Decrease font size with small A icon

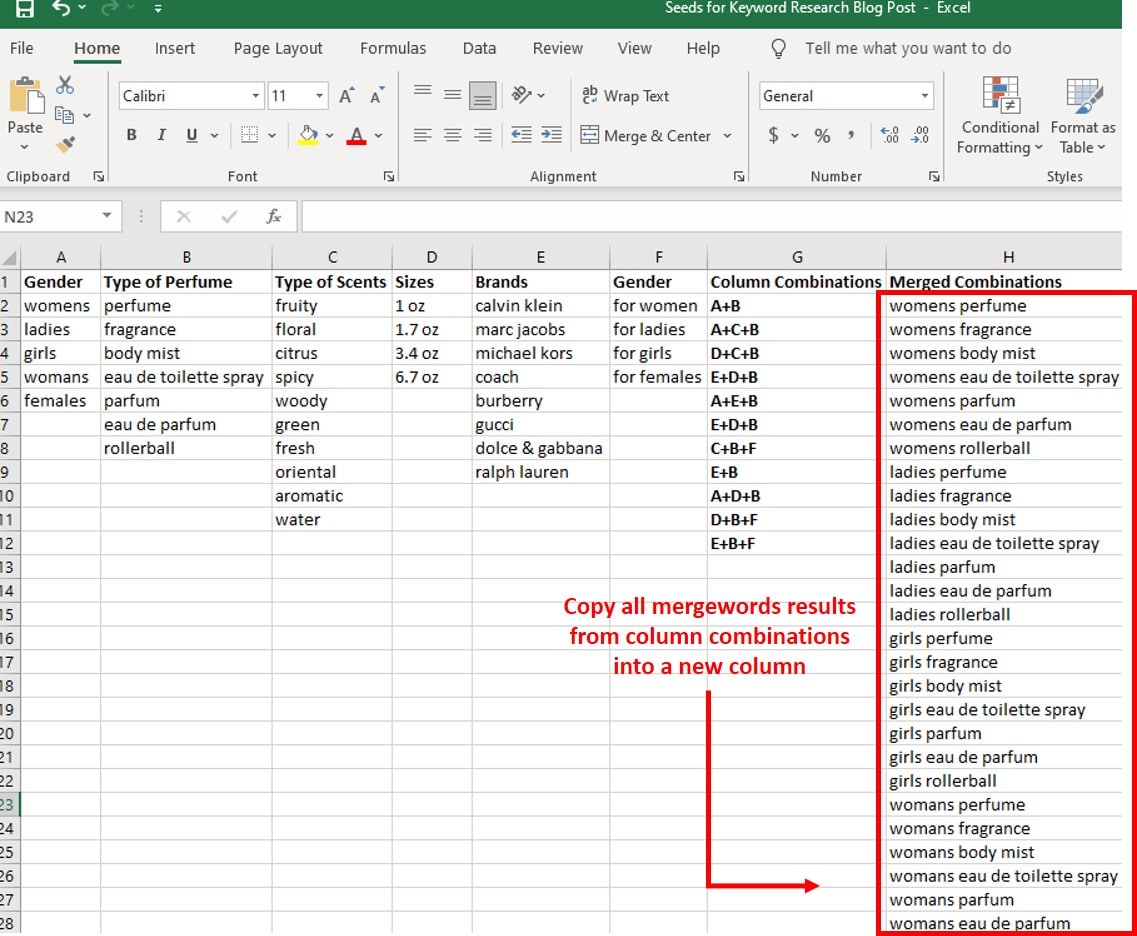point(377,96)
